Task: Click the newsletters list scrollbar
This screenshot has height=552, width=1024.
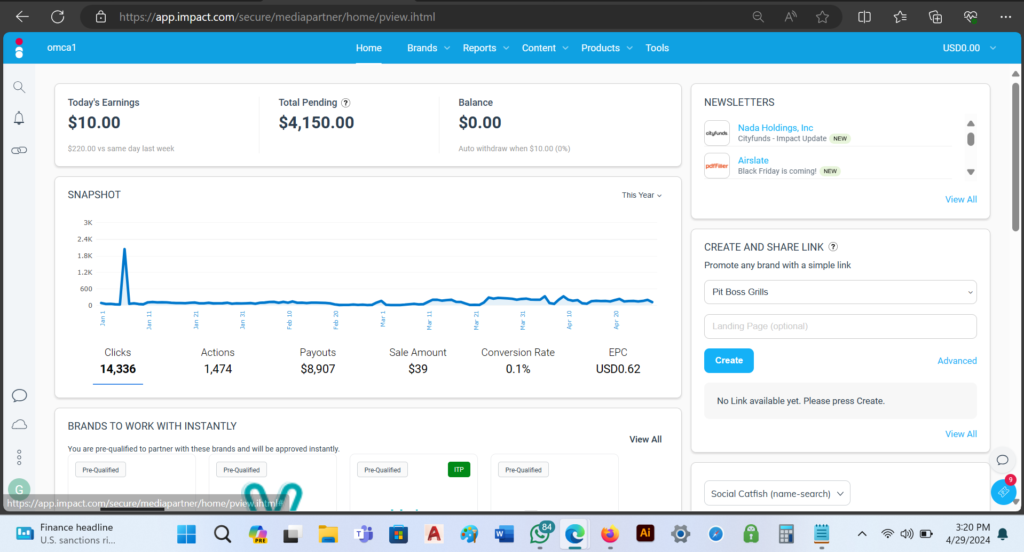Action: [x=970, y=140]
